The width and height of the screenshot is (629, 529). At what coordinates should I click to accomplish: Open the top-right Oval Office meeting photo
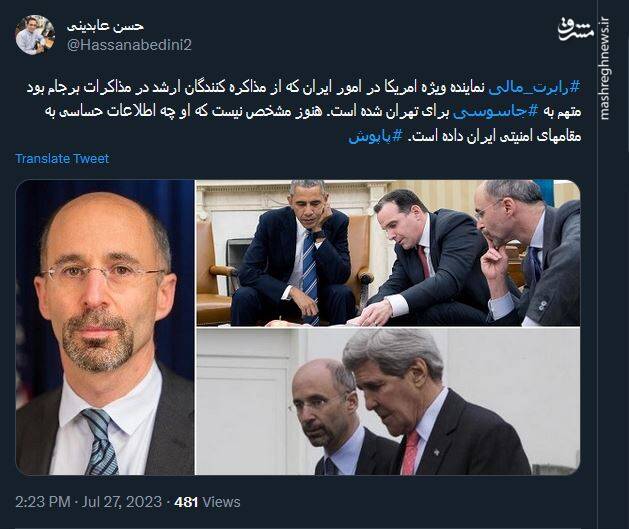click(x=388, y=253)
